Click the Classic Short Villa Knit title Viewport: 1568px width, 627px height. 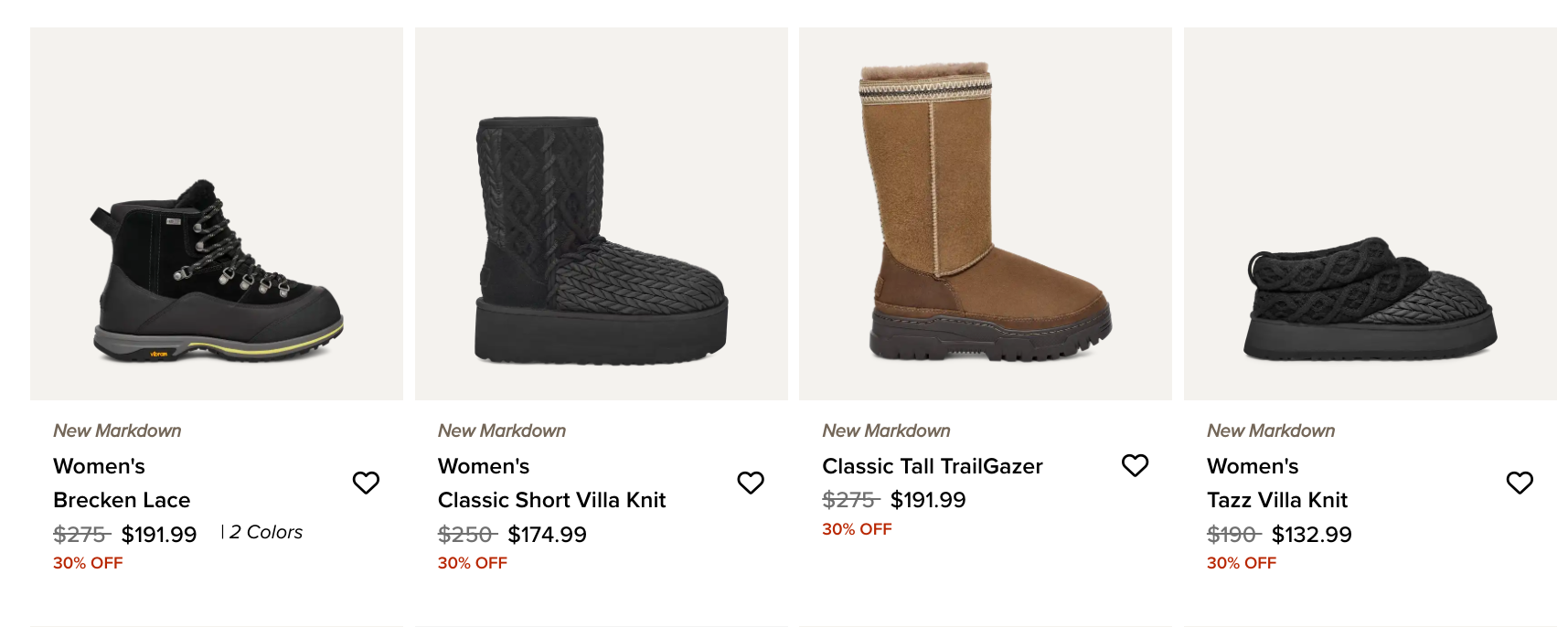point(551,500)
